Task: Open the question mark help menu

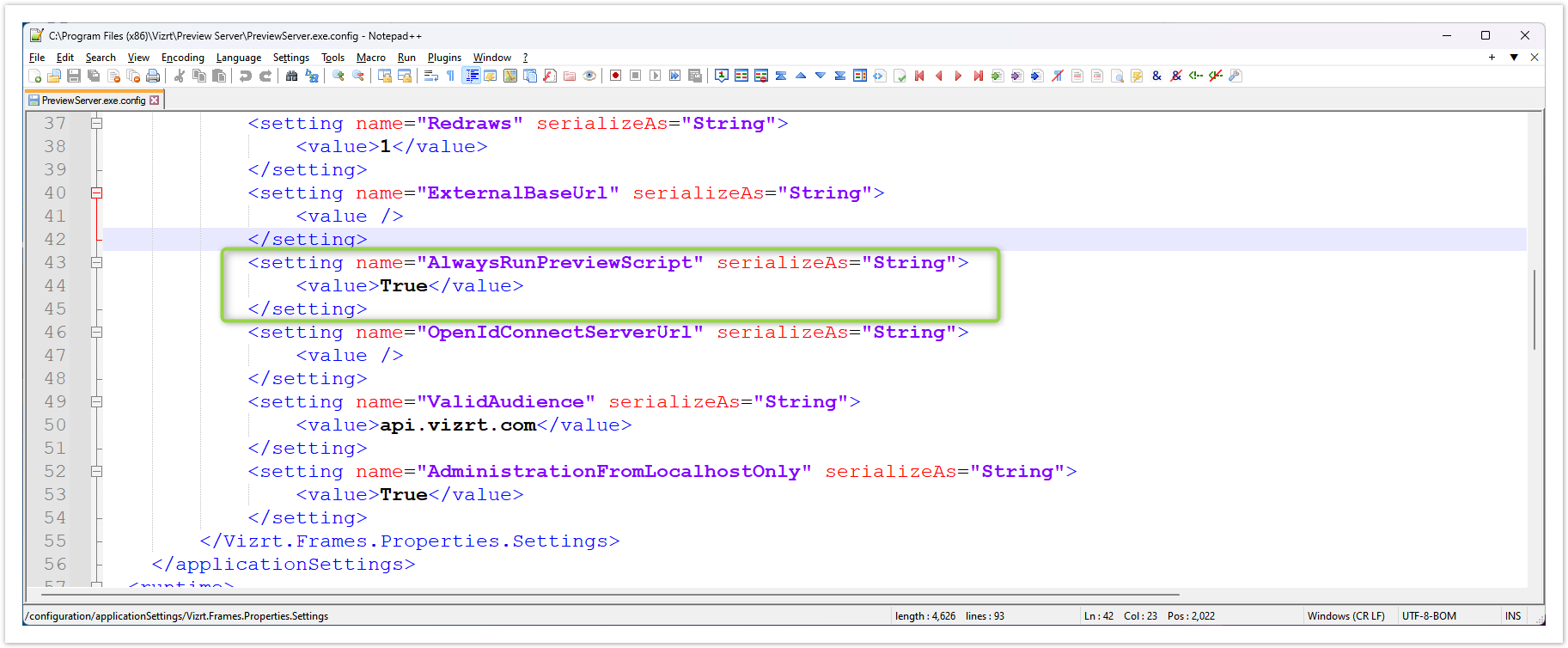Action: click(x=525, y=58)
